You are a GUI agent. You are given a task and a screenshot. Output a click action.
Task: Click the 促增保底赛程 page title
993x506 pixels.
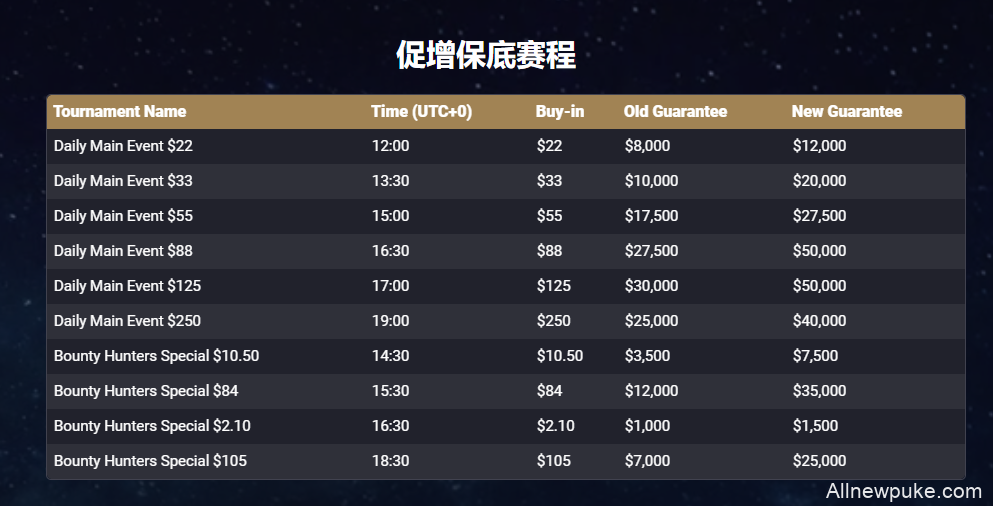pos(486,55)
